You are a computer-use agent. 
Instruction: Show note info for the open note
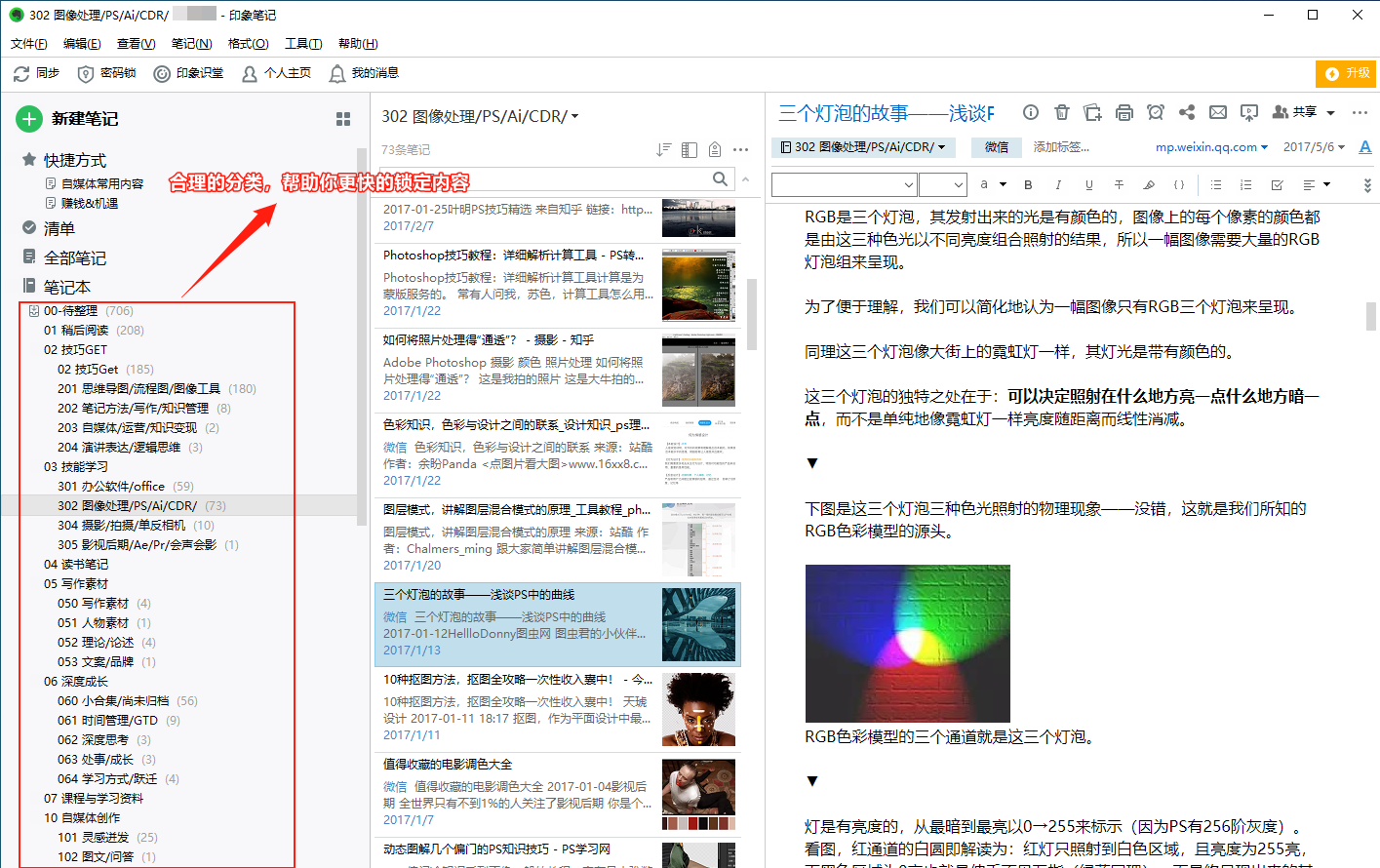click(x=1030, y=112)
